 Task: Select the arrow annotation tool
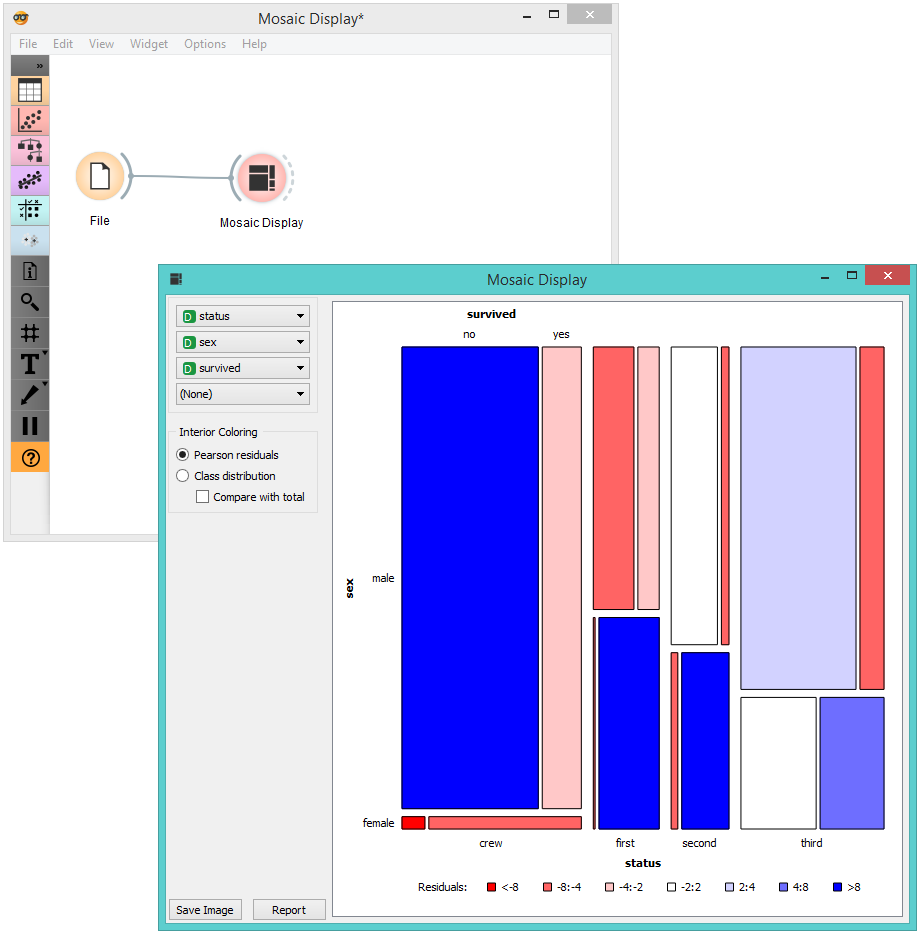point(29,395)
